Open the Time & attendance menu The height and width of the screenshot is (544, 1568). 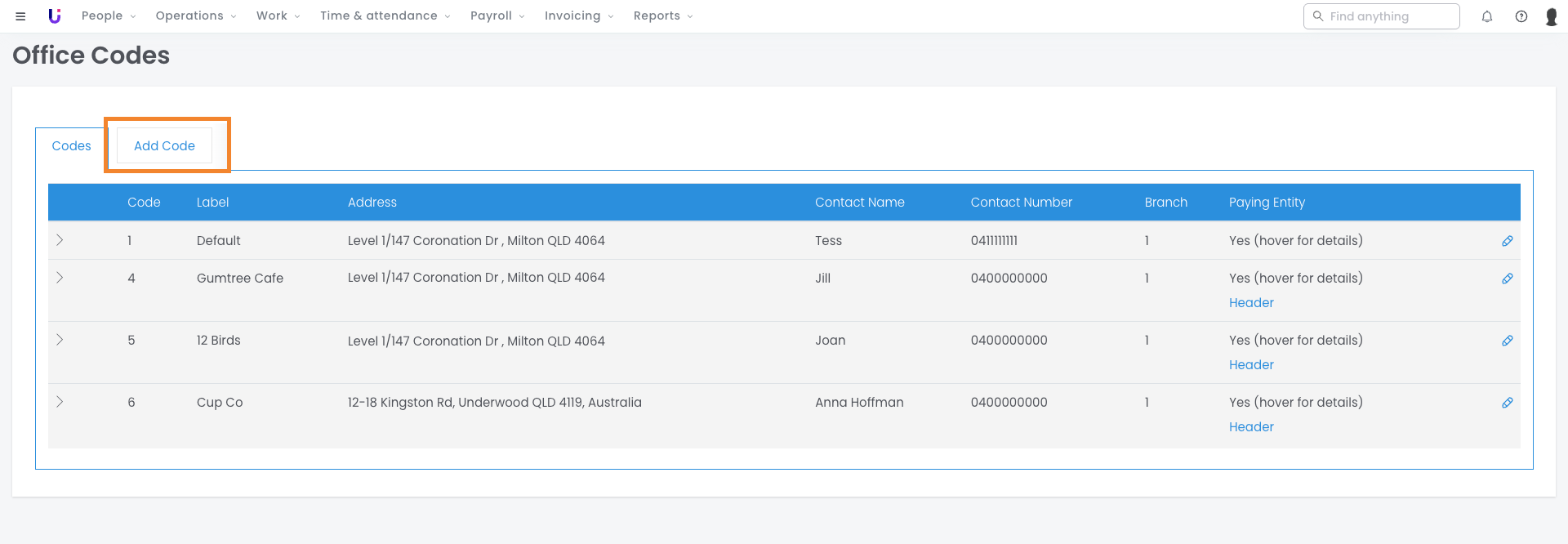click(x=385, y=16)
